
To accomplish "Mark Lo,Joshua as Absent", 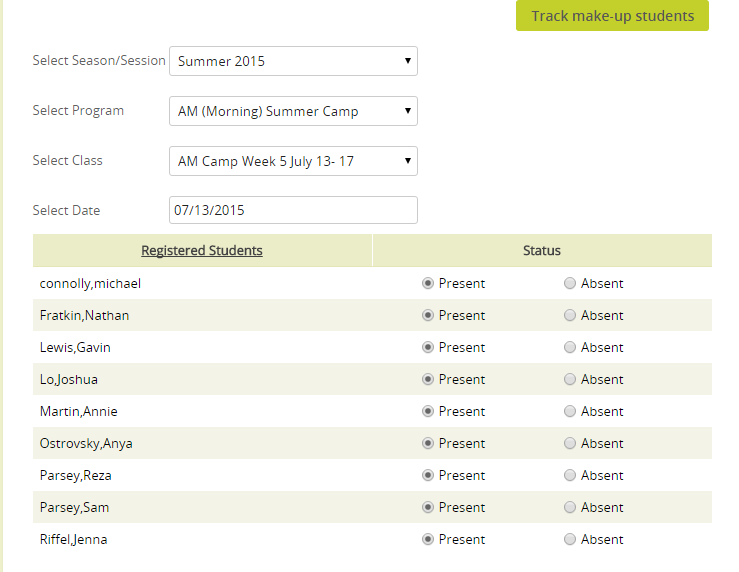I will 570,379.
